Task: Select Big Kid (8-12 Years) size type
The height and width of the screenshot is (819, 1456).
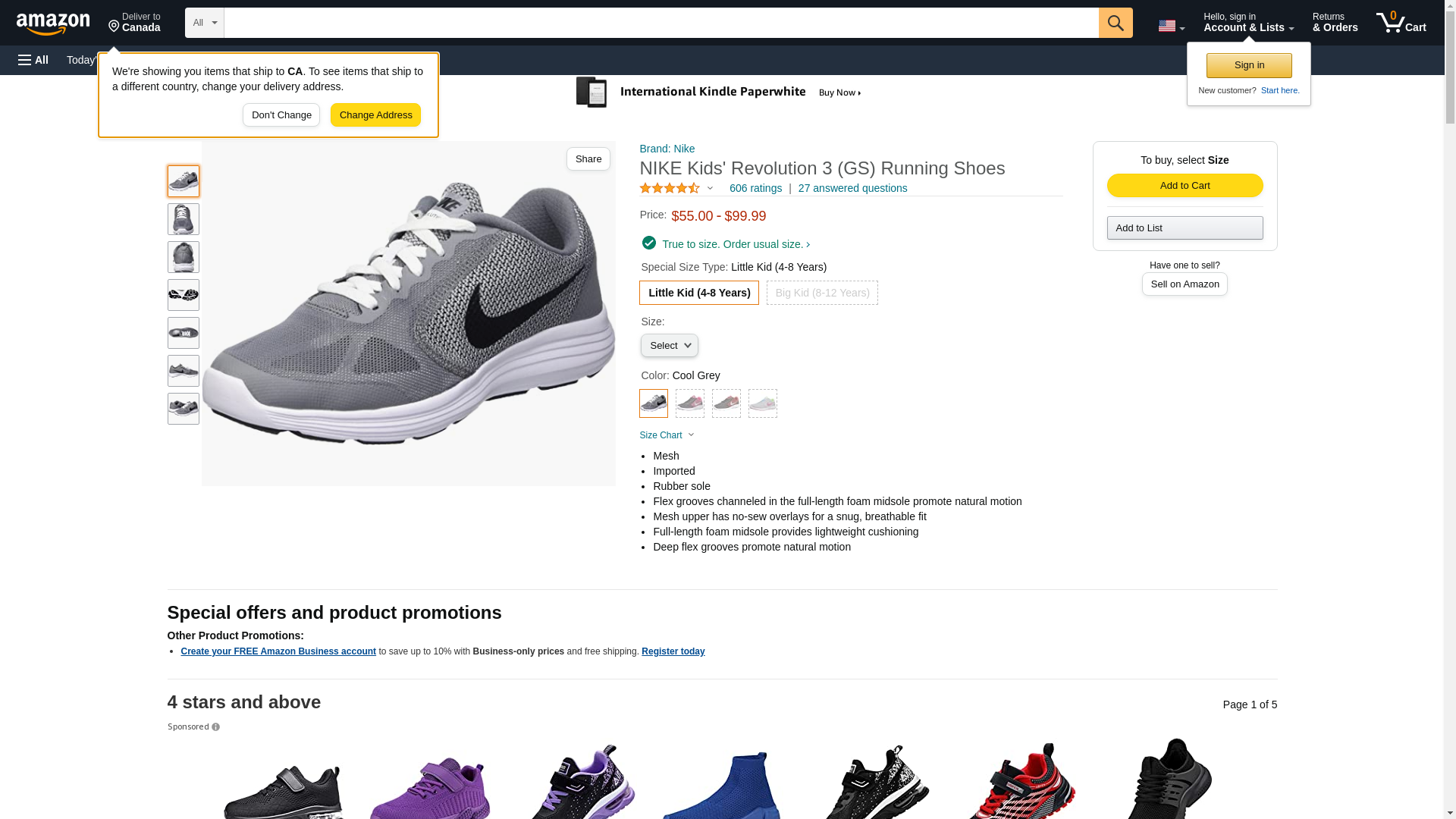Action: pyautogui.click(x=822, y=293)
